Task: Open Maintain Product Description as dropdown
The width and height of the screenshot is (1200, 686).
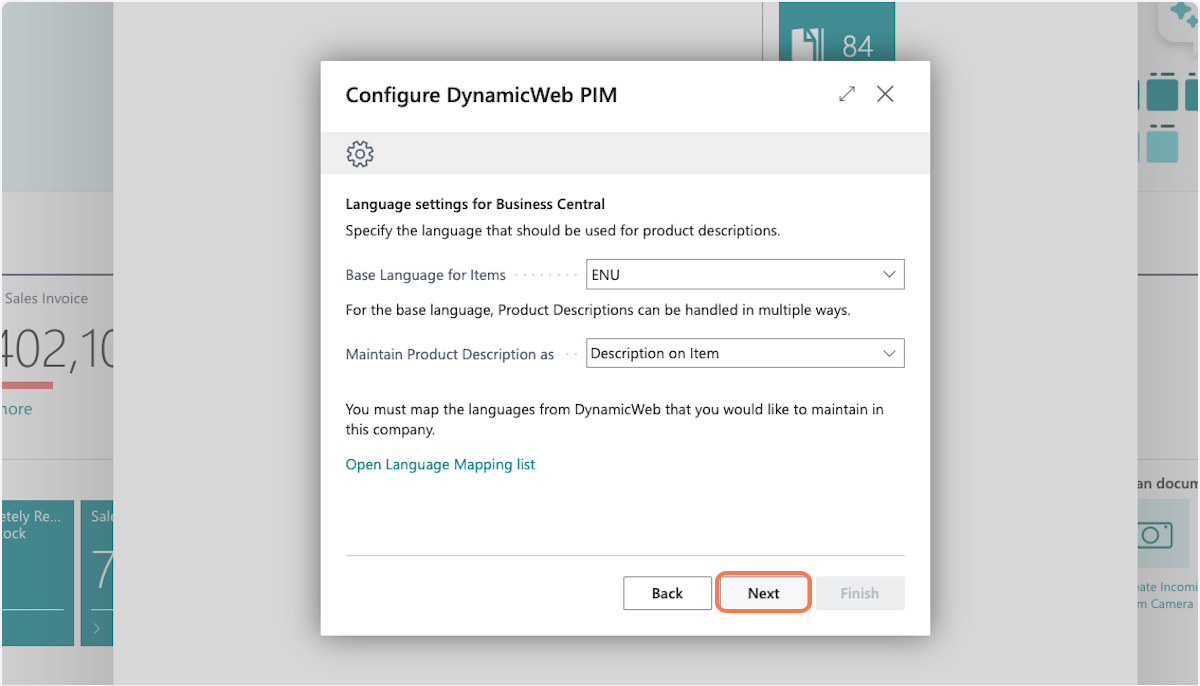Action: 745,353
